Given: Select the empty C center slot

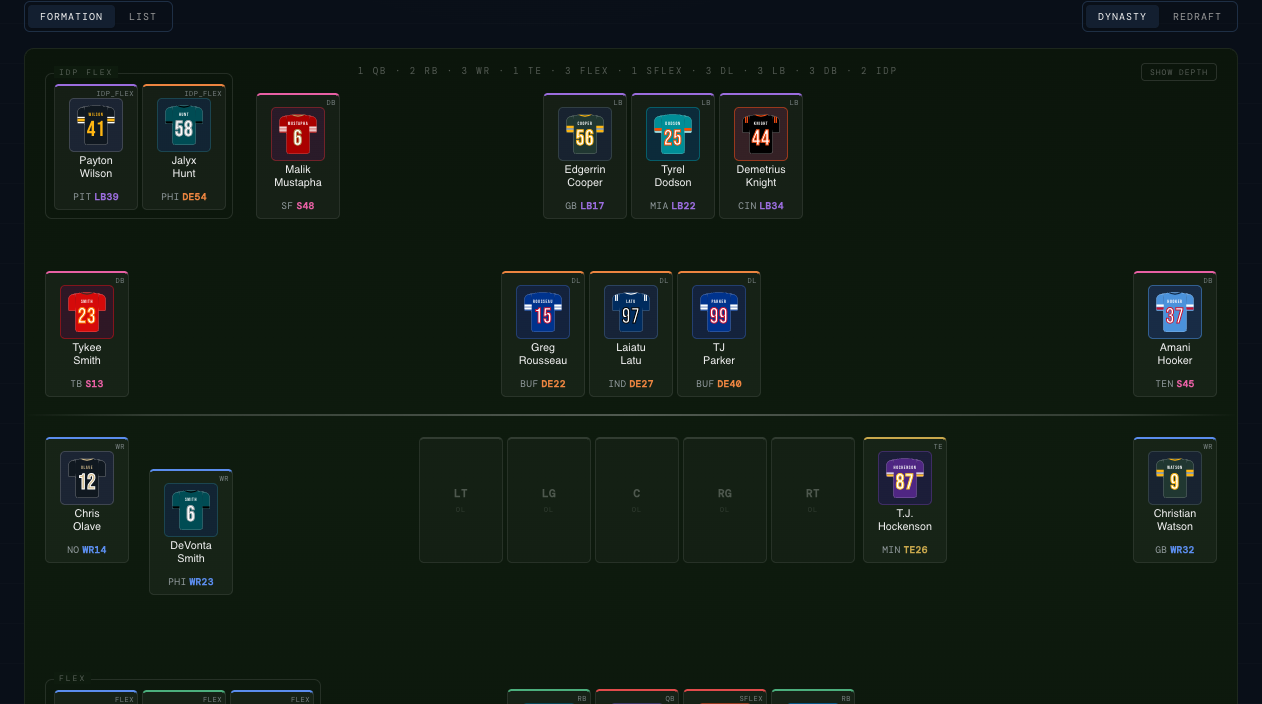Looking at the screenshot, I should 637,500.
